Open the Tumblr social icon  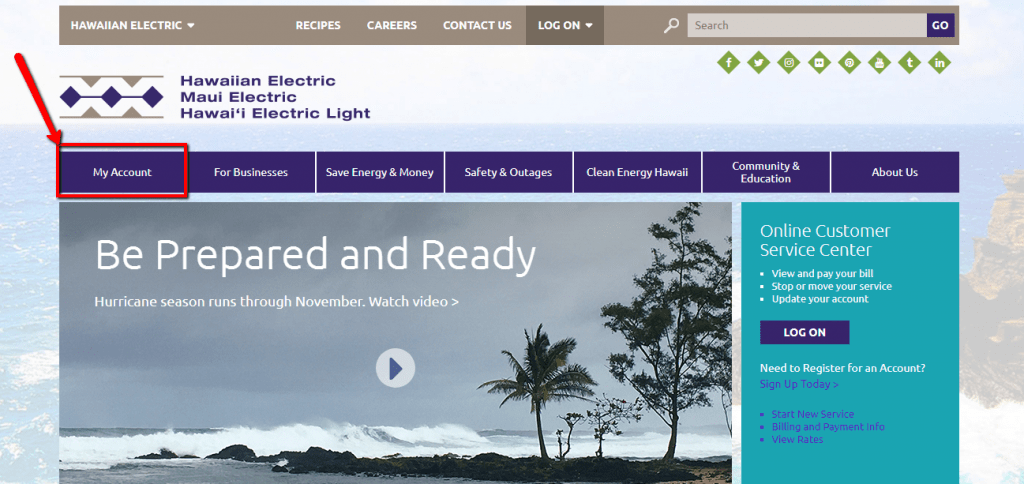click(x=910, y=63)
